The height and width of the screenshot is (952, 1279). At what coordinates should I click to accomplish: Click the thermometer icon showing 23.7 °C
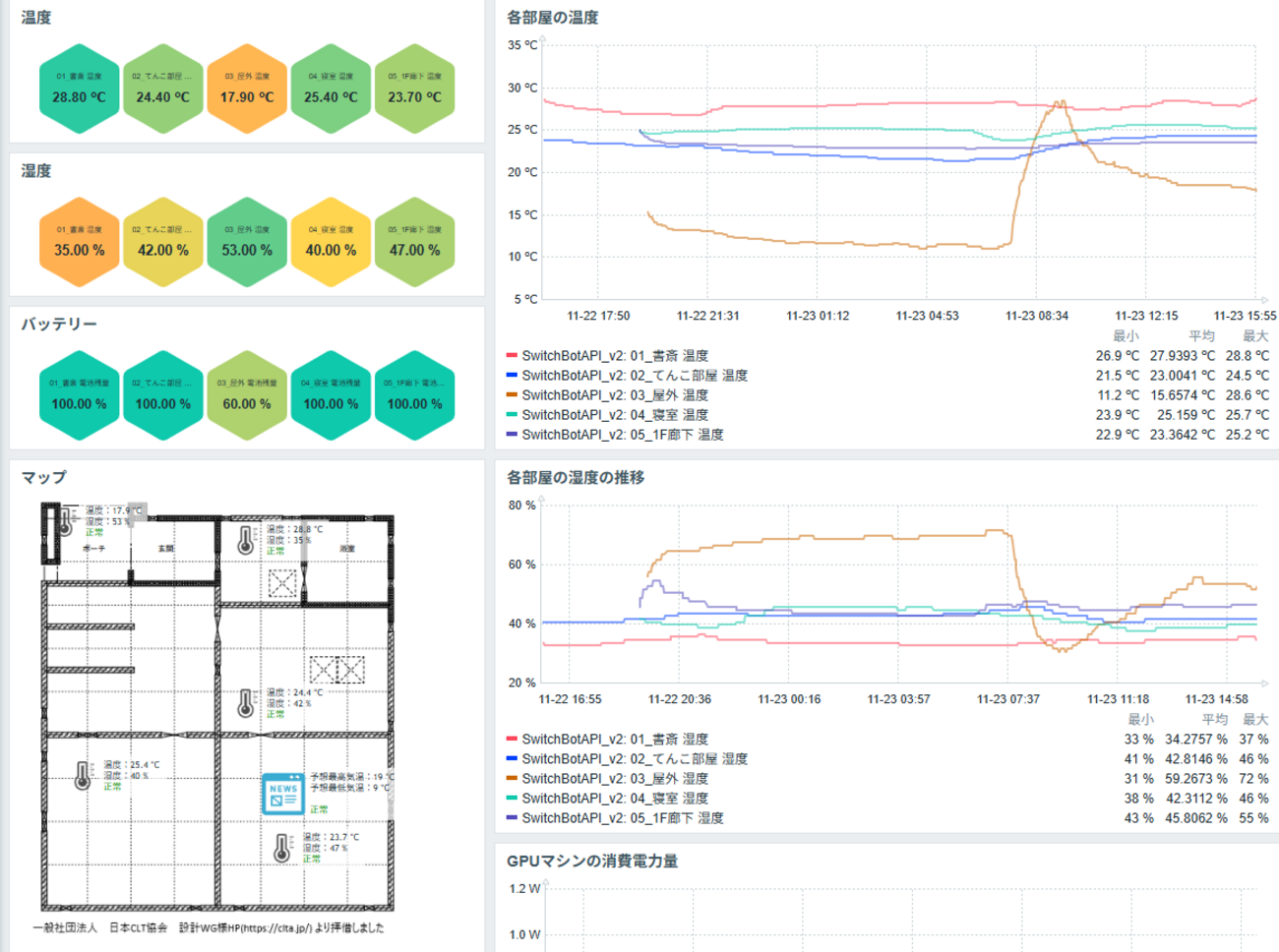click(x=283, y=848)
